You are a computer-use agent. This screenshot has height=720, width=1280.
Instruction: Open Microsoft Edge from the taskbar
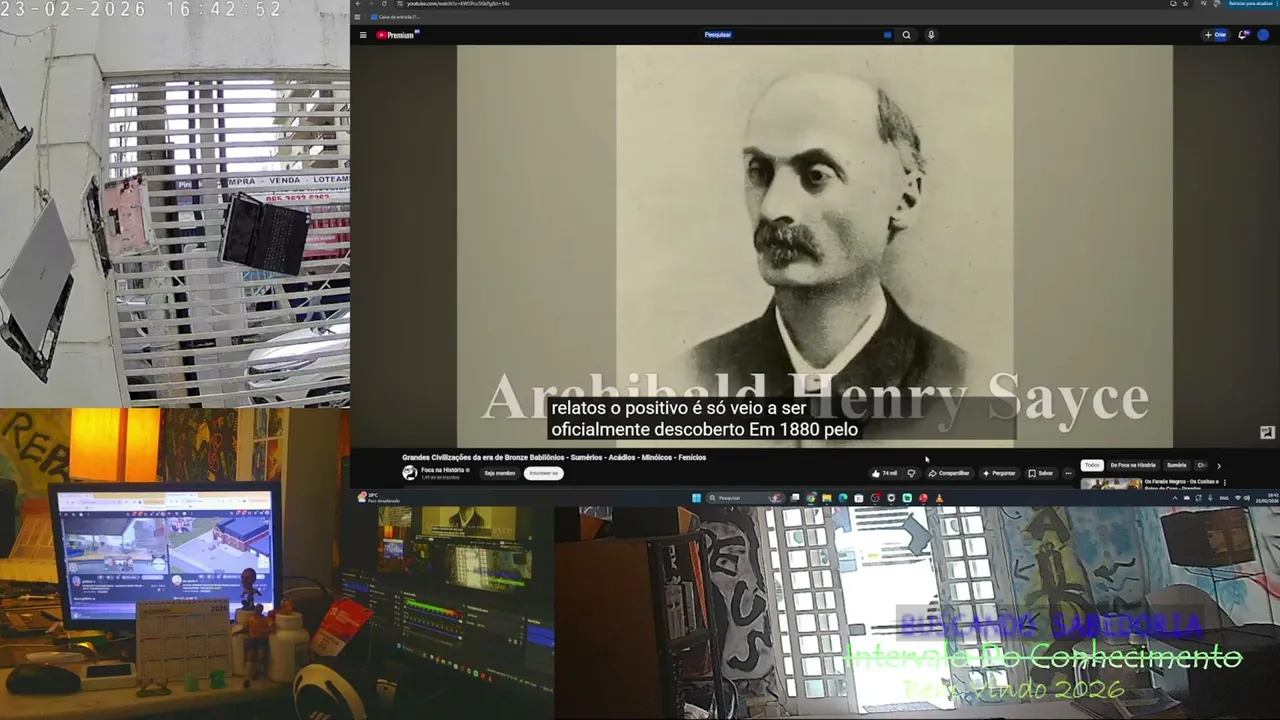click(843, 498)
